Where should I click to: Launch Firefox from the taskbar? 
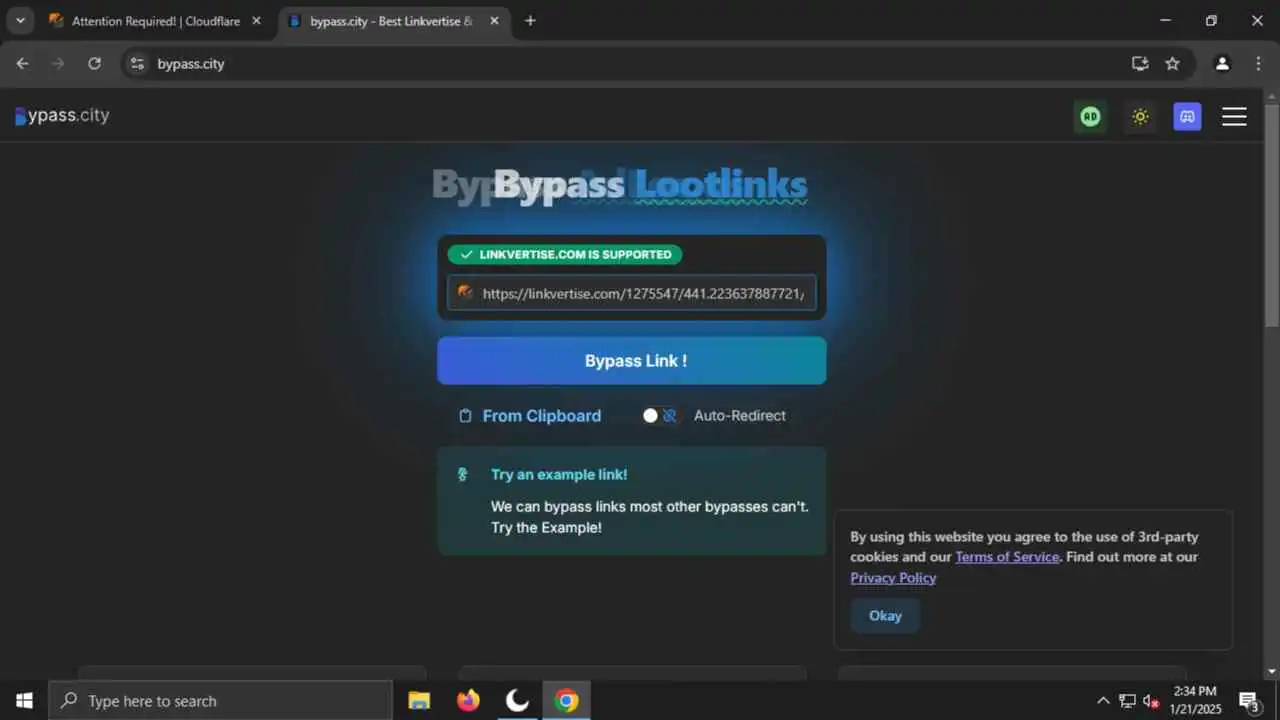468,701
